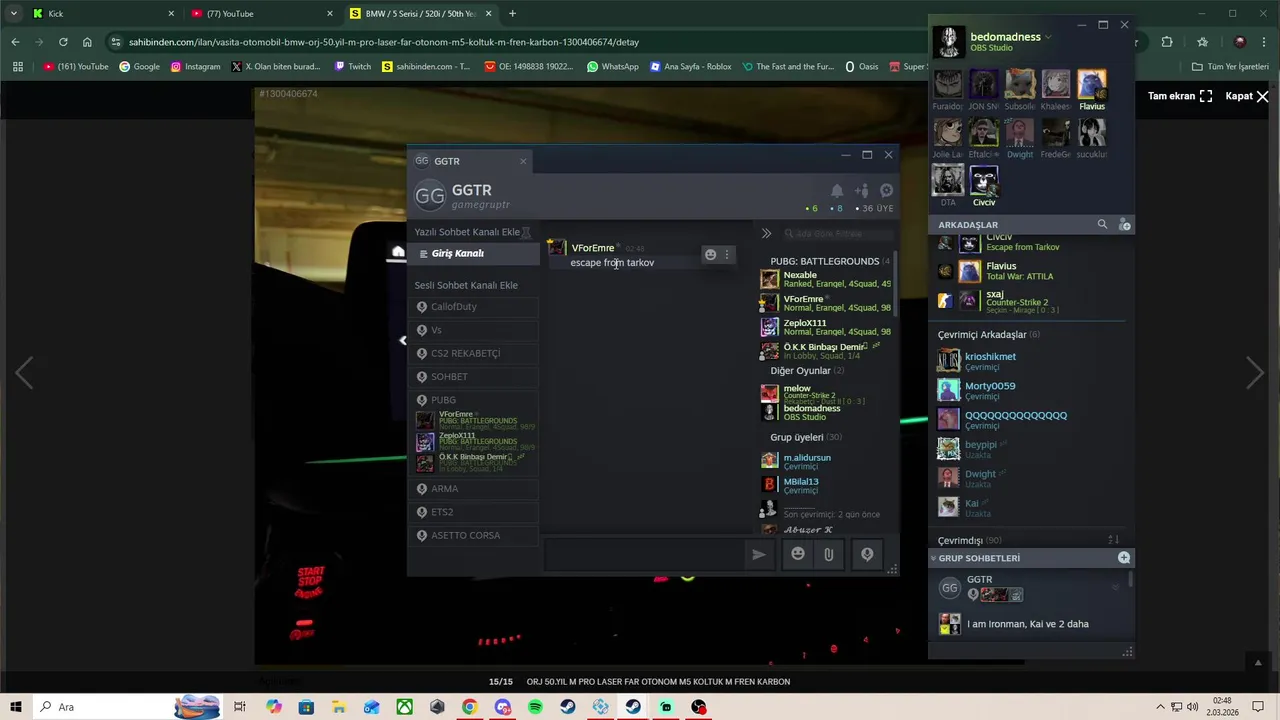Open Twitch bookmark in bookmarks bar
Screen dimensions: 1280x720
pos(353,67)
